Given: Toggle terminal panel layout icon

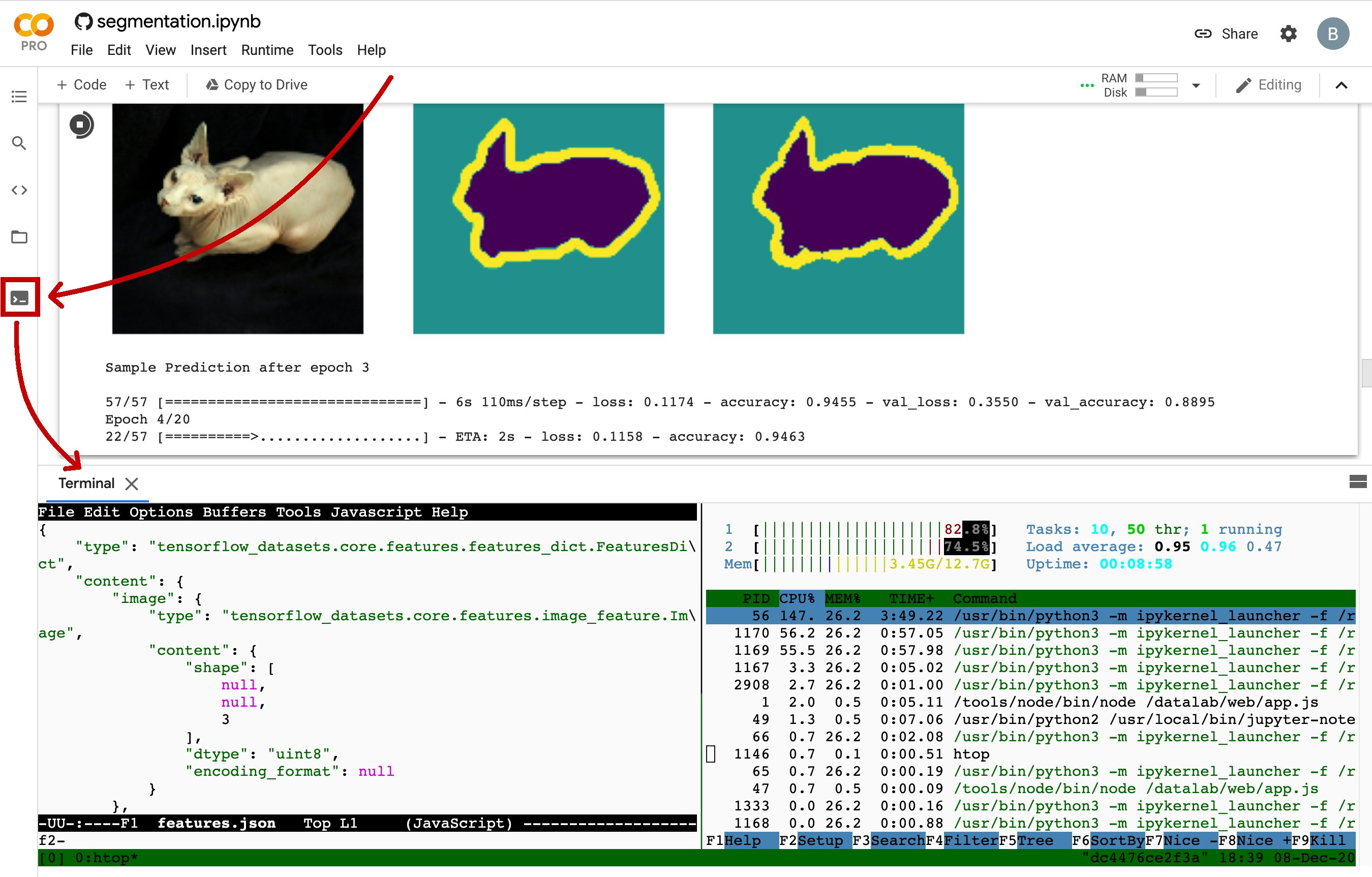Looking at the screenshot, I should 1357,482.
